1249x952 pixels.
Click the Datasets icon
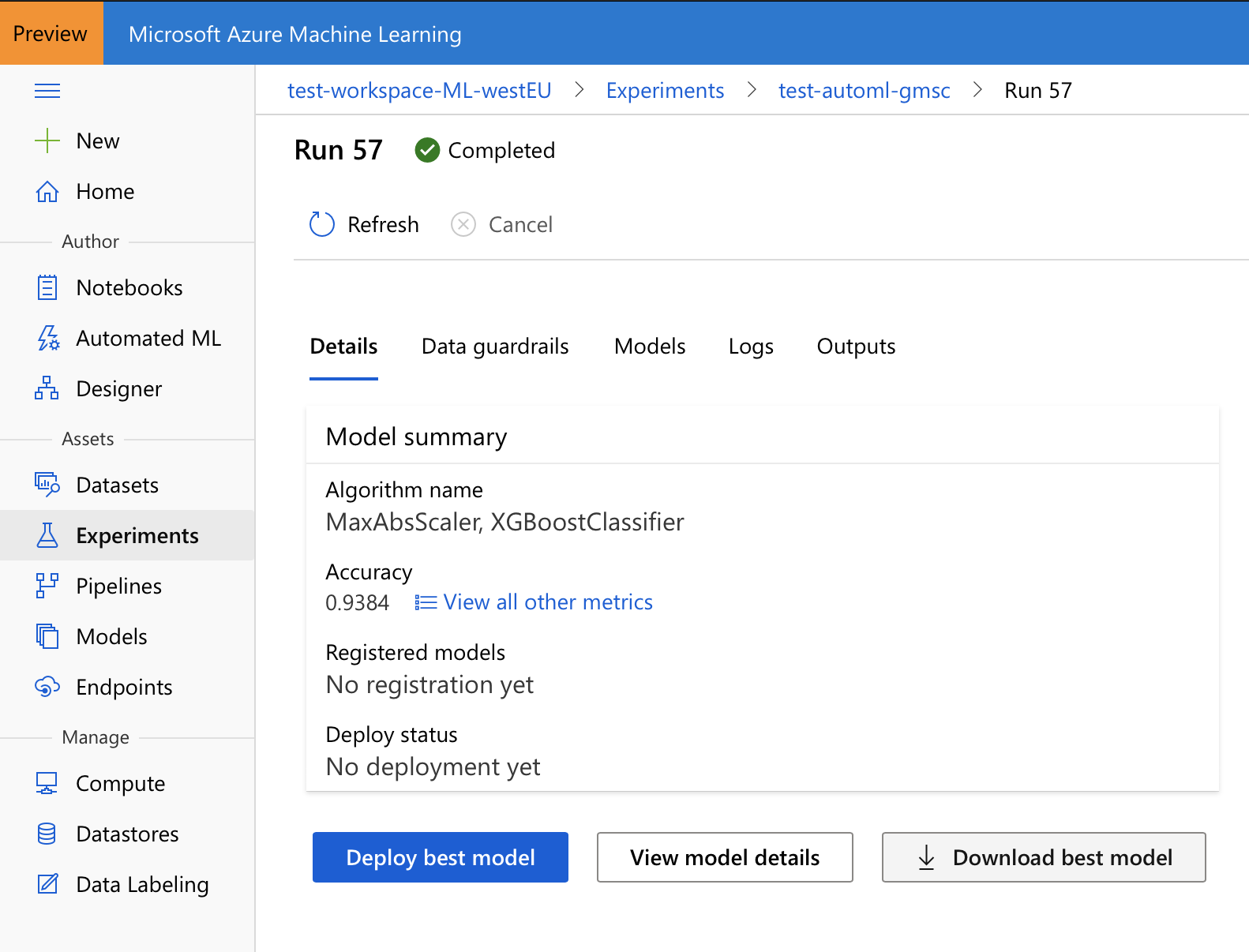(x=47, y=485)
